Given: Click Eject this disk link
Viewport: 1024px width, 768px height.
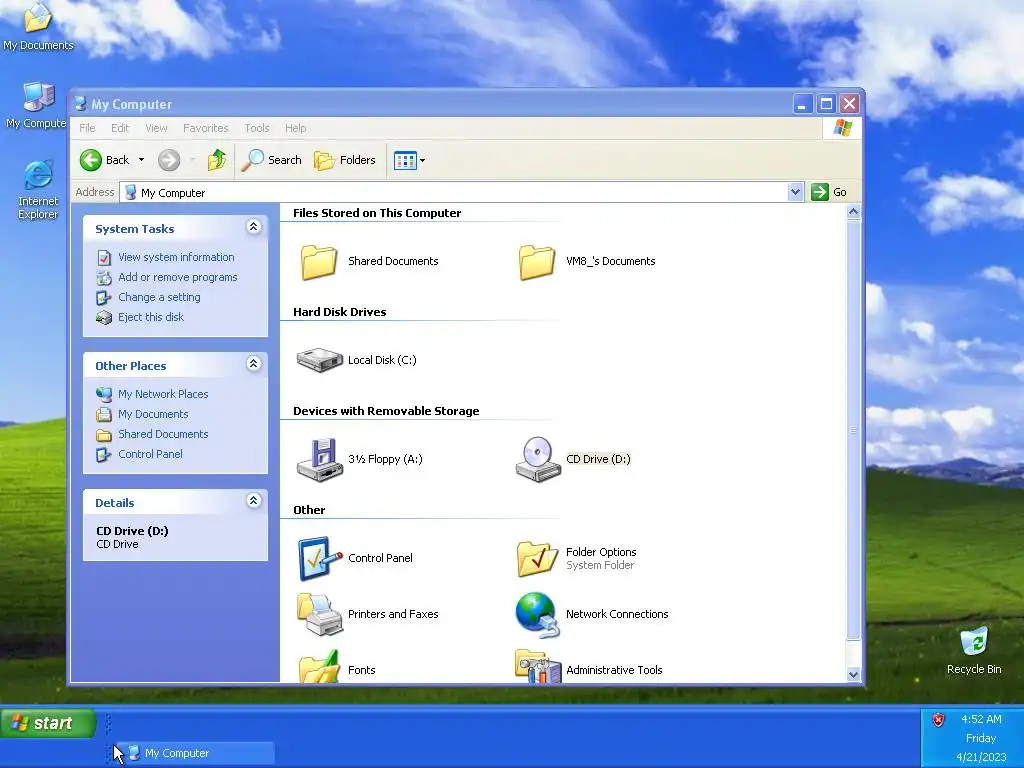Looking at the screenshot, I should tap(151, 317).
